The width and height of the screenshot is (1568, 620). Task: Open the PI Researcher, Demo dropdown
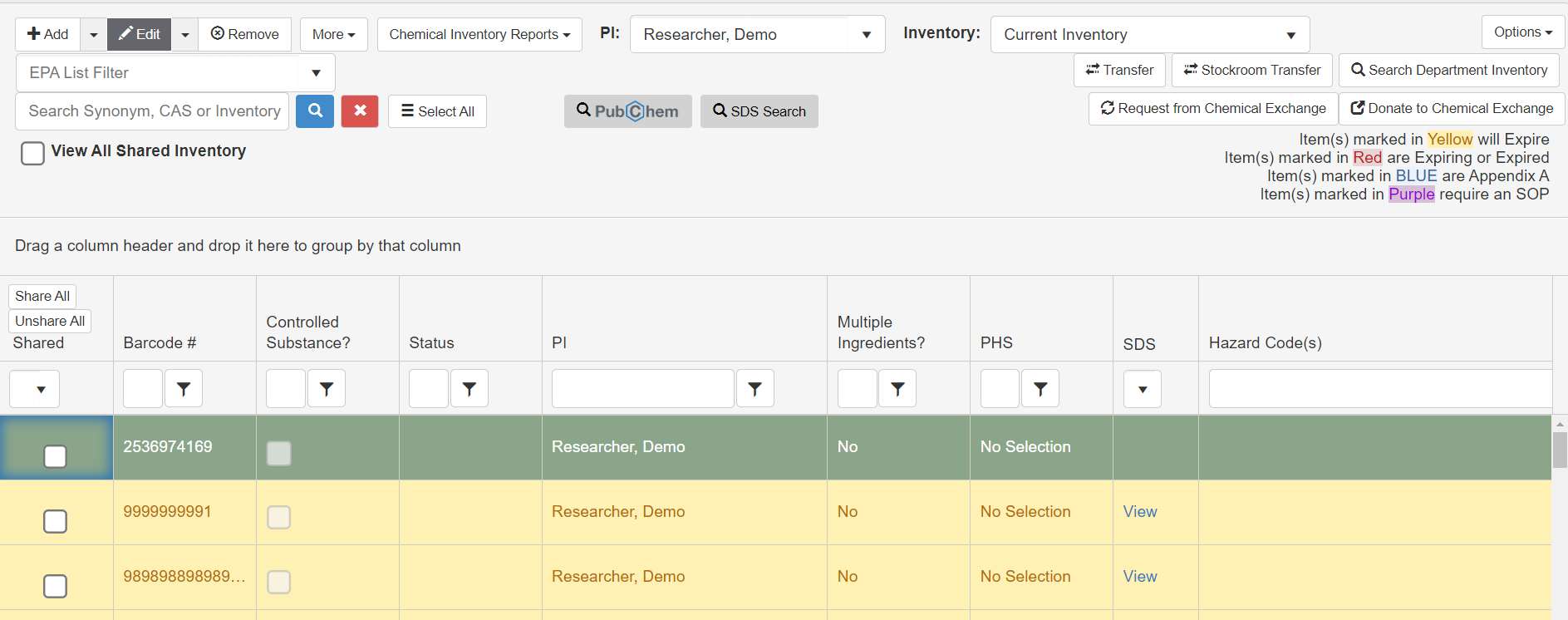coord(757,35)
